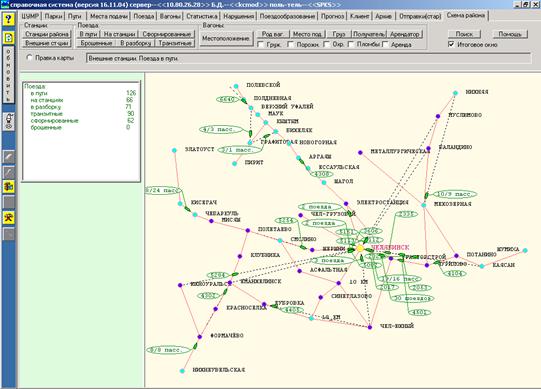The image size is (541, 389).
Task: Click the Транзитные button
Action: coord(175,43)
